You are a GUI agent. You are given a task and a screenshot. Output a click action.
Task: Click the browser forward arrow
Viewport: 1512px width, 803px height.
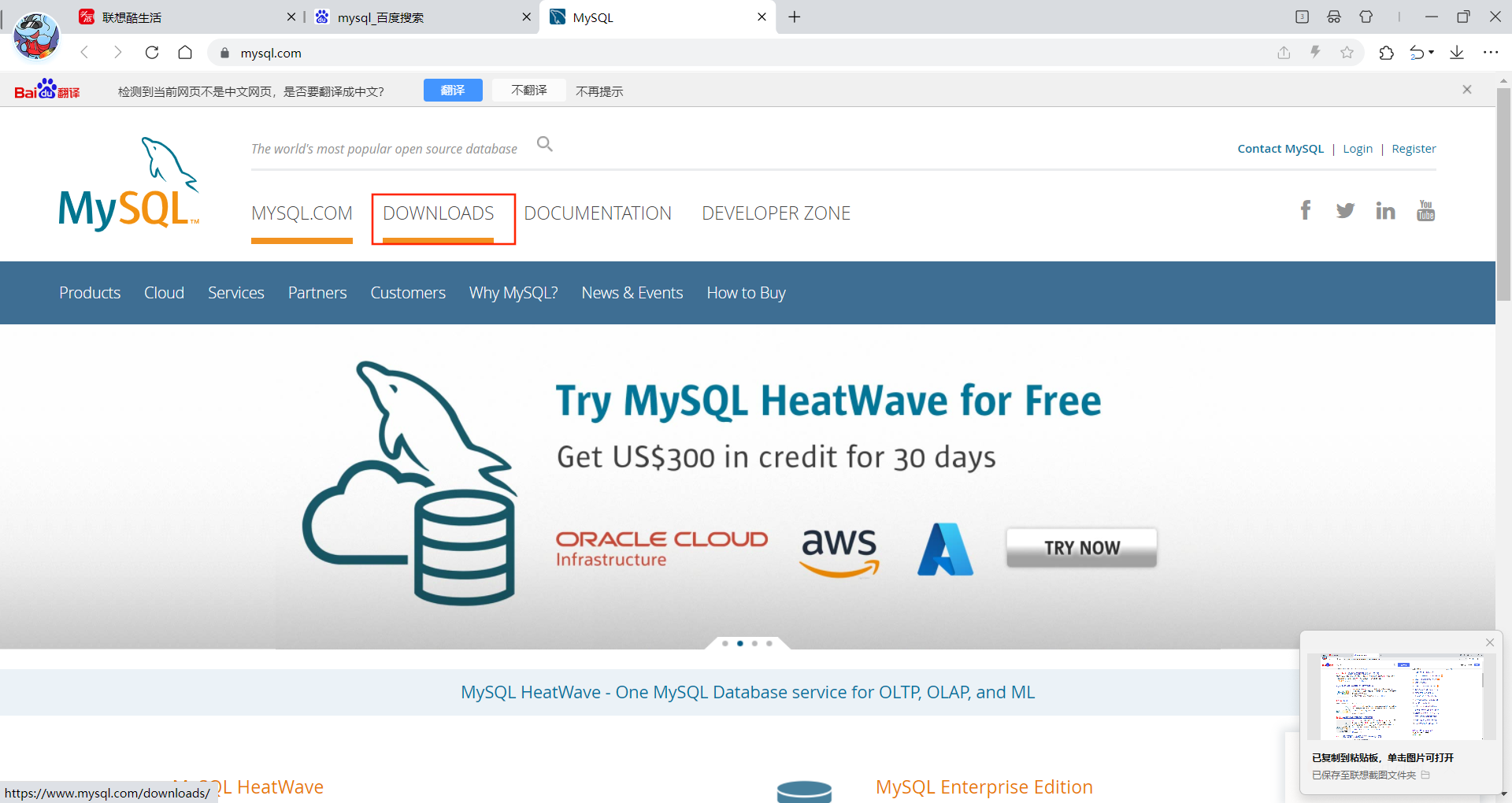point(118,53)
